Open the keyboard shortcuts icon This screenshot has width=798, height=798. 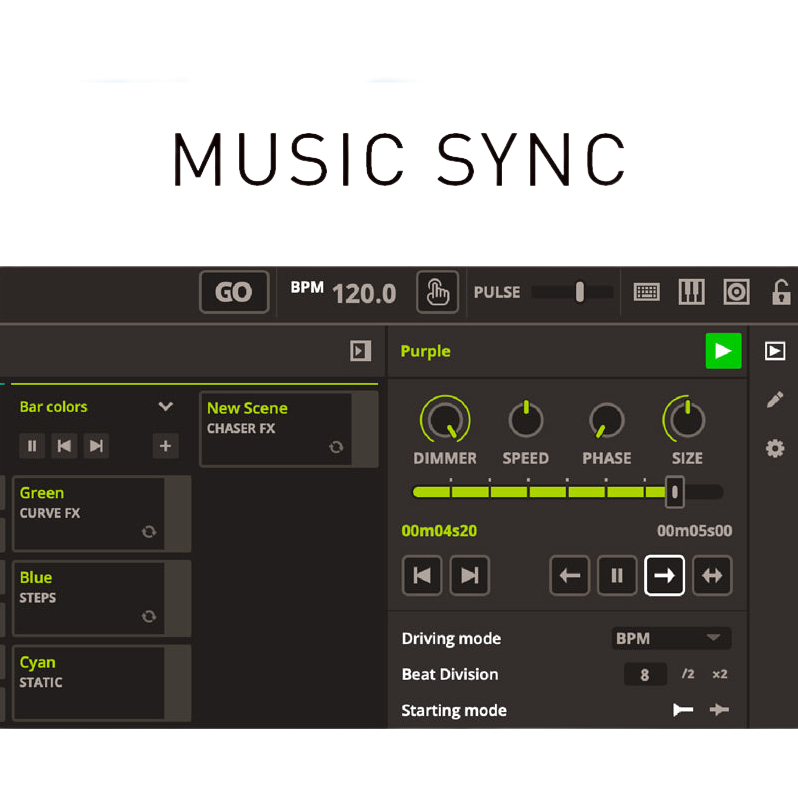(x=646, y=292)
